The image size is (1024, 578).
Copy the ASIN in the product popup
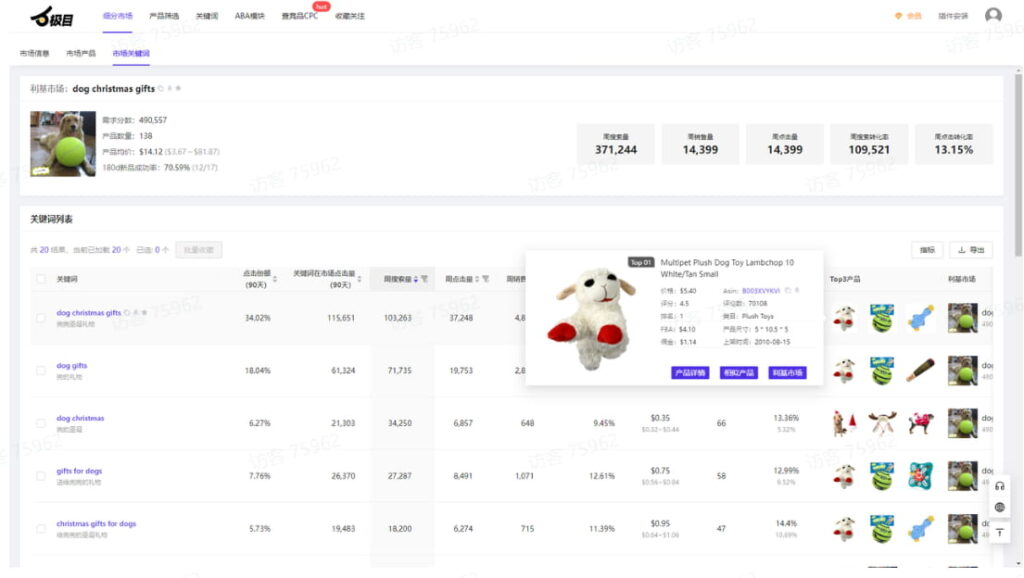tap(788, 291)
